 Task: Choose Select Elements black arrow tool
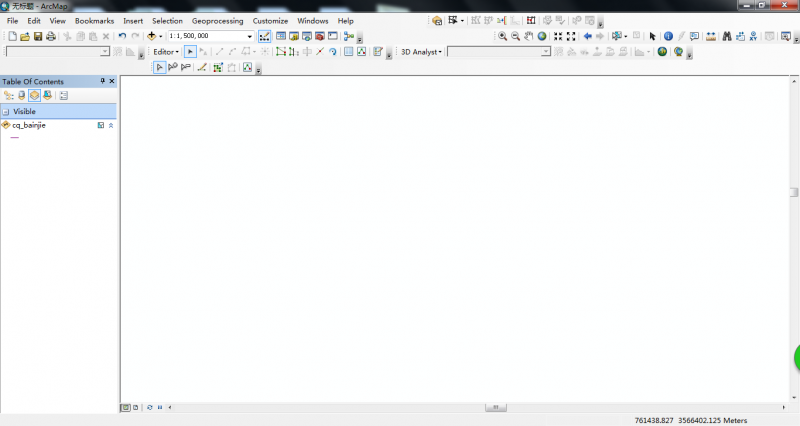click(652, 36)
